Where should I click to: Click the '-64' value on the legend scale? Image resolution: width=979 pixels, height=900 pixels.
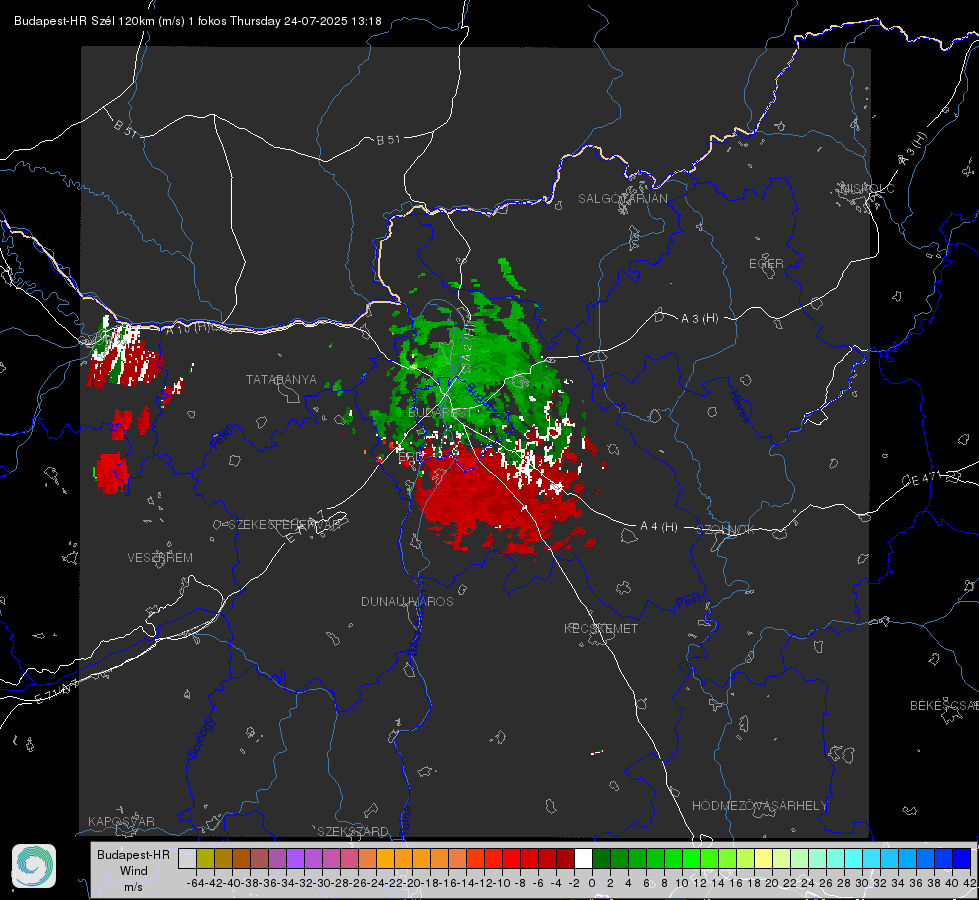(195, 883)
